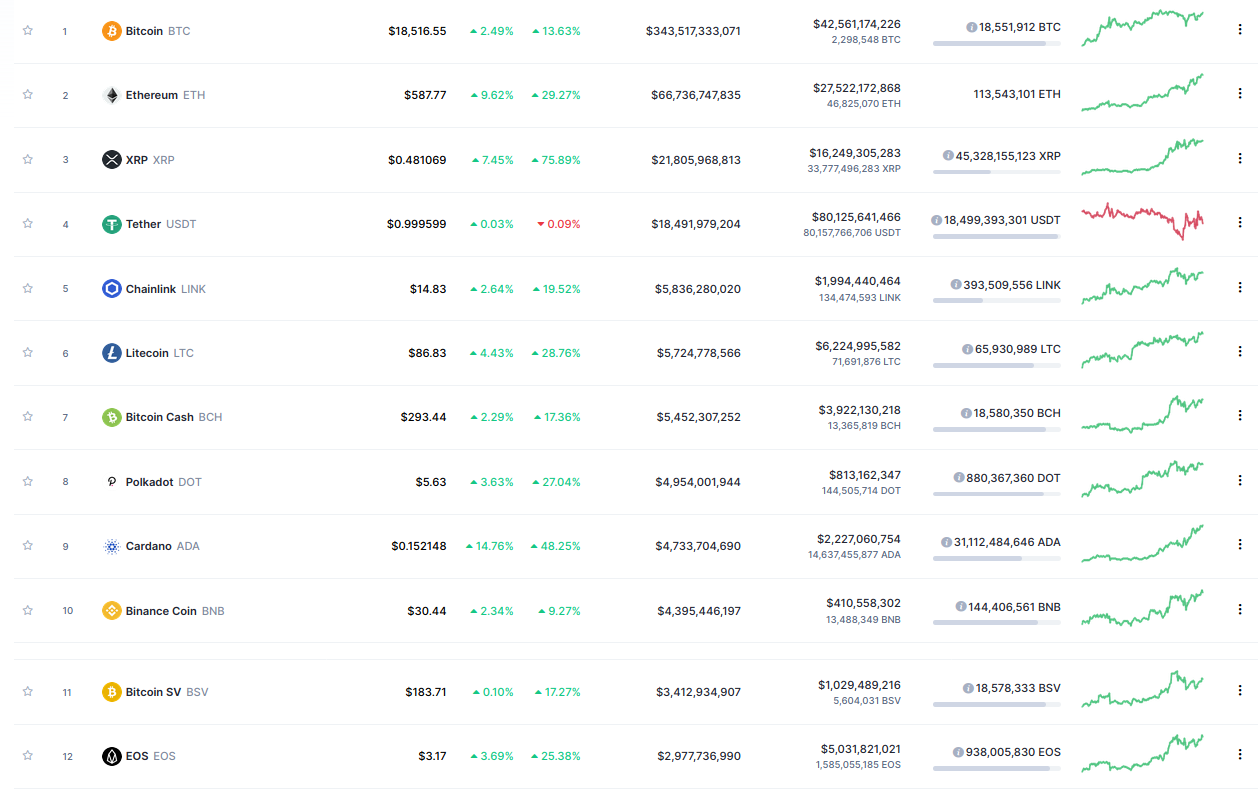Click the Ethereum diamond logo
Viewport: 1258px width, 790px height.
pyautogui.click(x=112, y=95)
